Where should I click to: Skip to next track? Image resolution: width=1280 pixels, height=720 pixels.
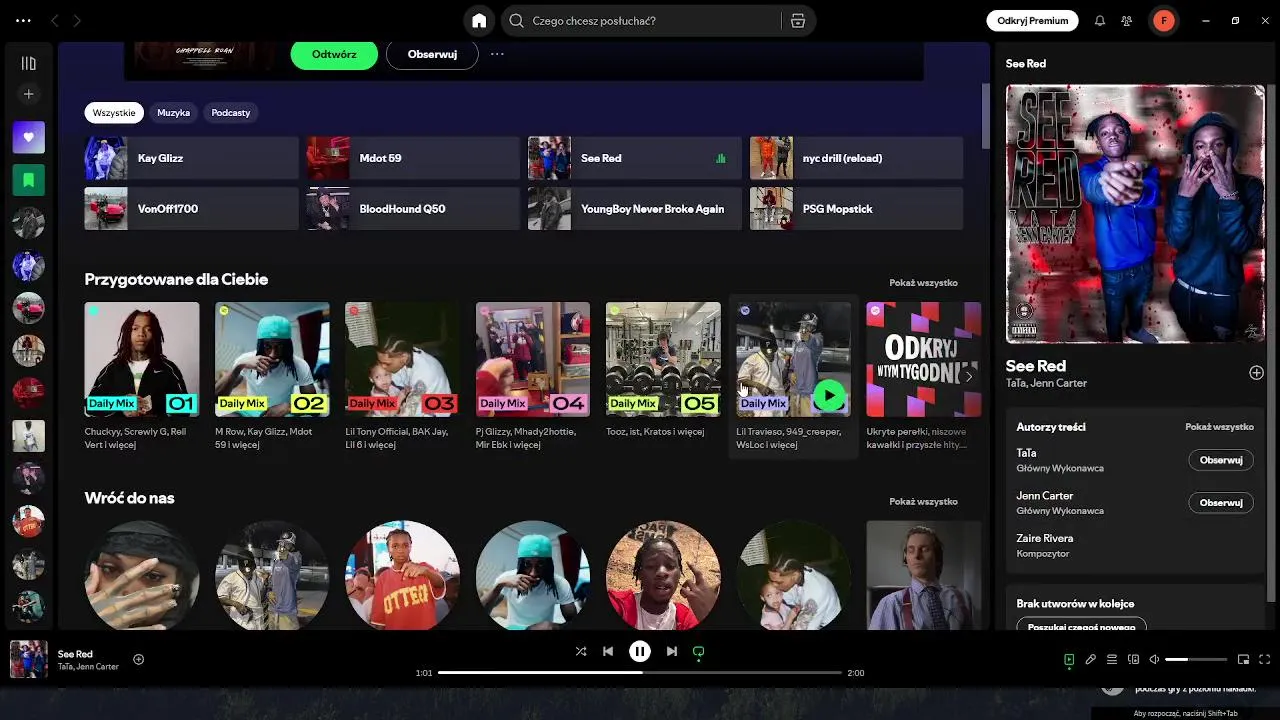672,651
